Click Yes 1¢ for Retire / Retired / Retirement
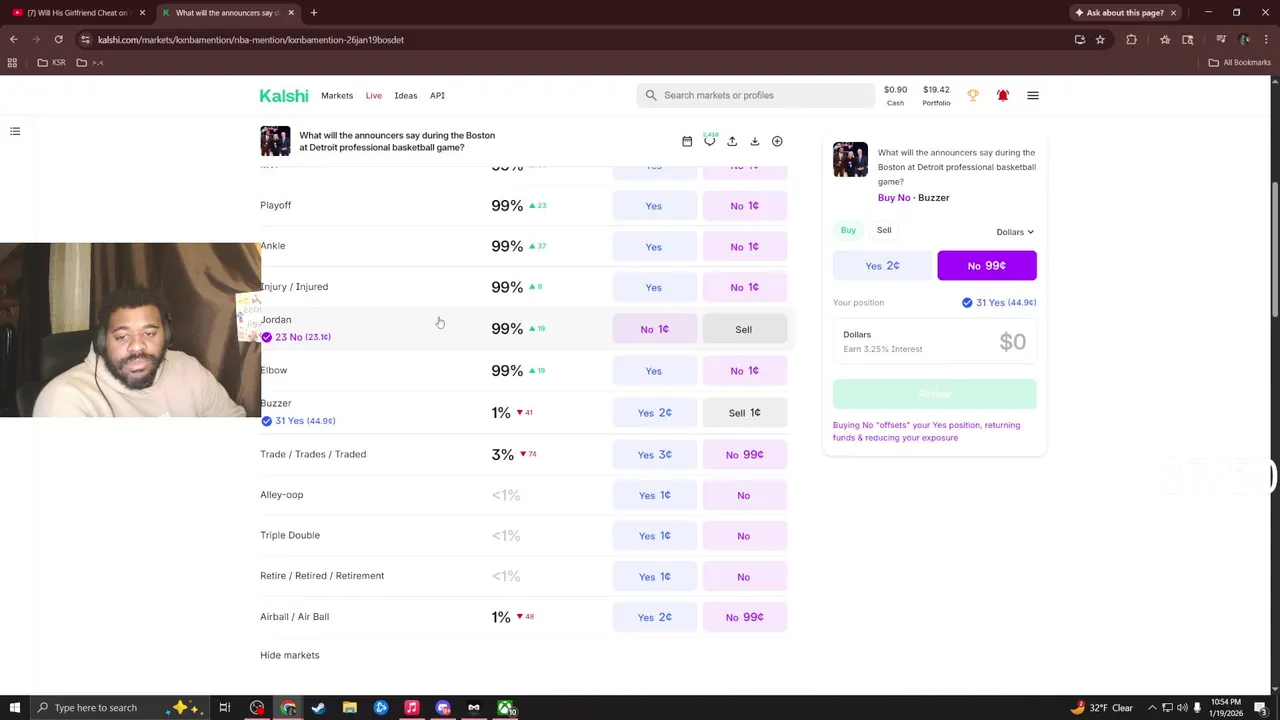The height and width of the screenshot is (720, 1280). point(654,577)
